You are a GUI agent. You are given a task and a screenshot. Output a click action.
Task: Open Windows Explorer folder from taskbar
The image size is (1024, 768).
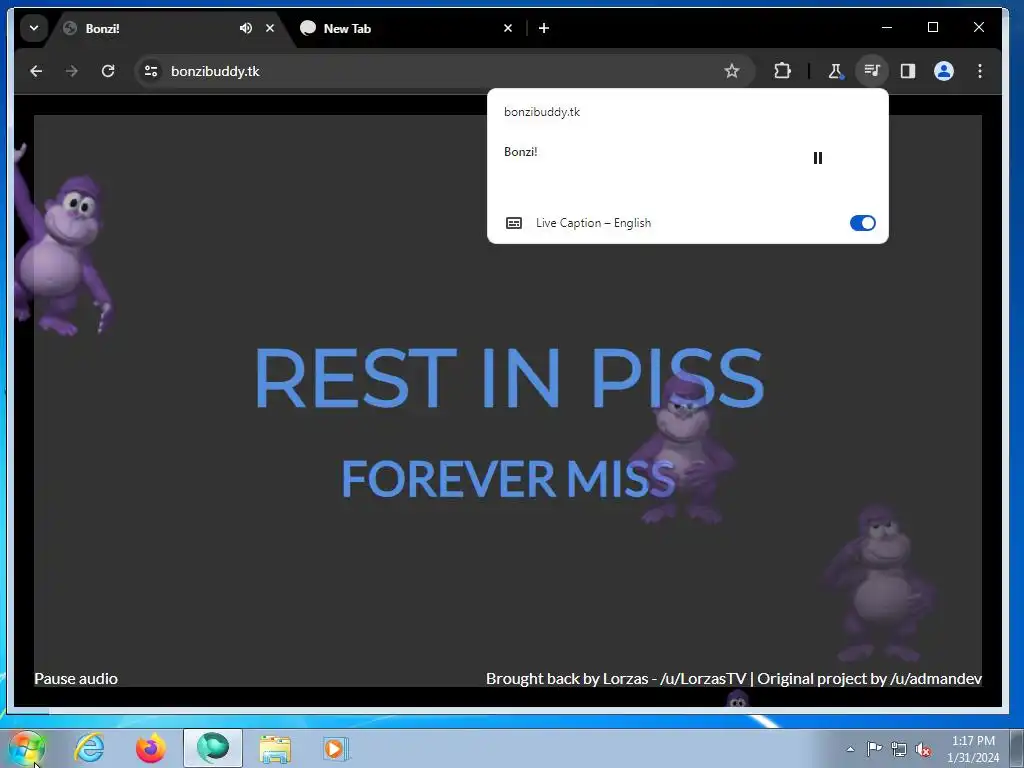[x=275, y=748]
